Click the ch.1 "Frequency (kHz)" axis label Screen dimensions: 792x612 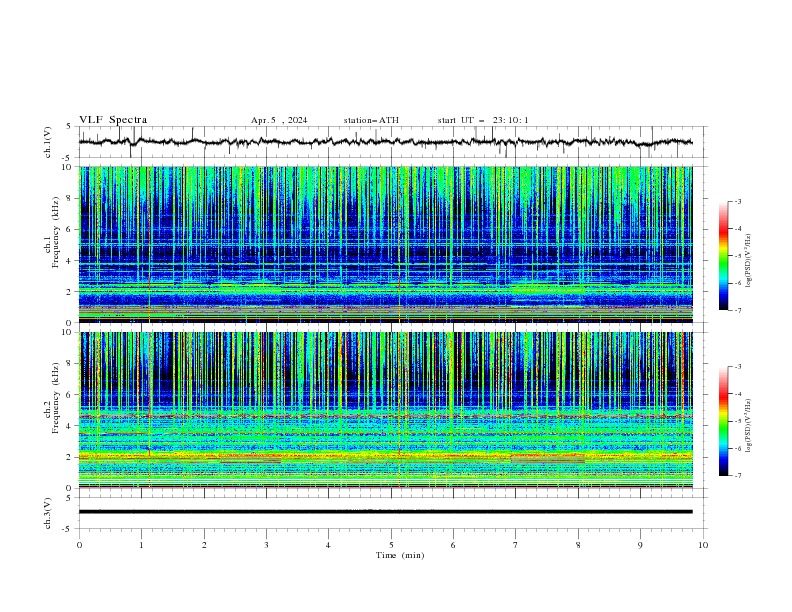coord(55,232)
